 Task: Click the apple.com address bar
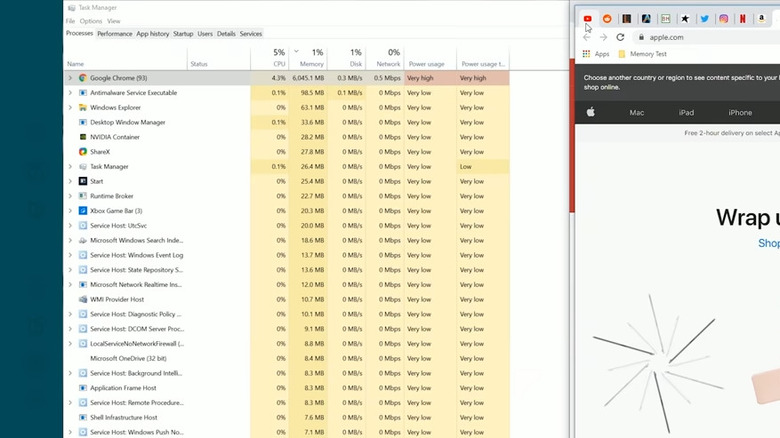[700, 37]
